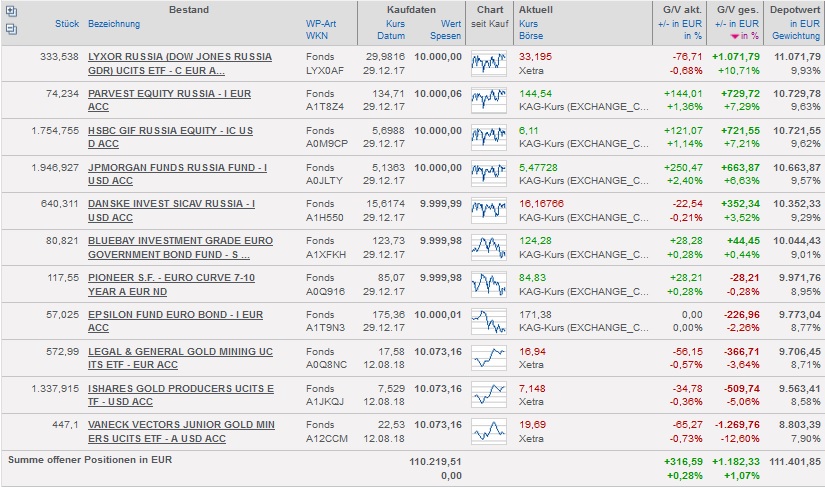The height and width of the screenshot is (487, 825).
Task: Select WKN A0Q8NC text
Action: (326, 364)
